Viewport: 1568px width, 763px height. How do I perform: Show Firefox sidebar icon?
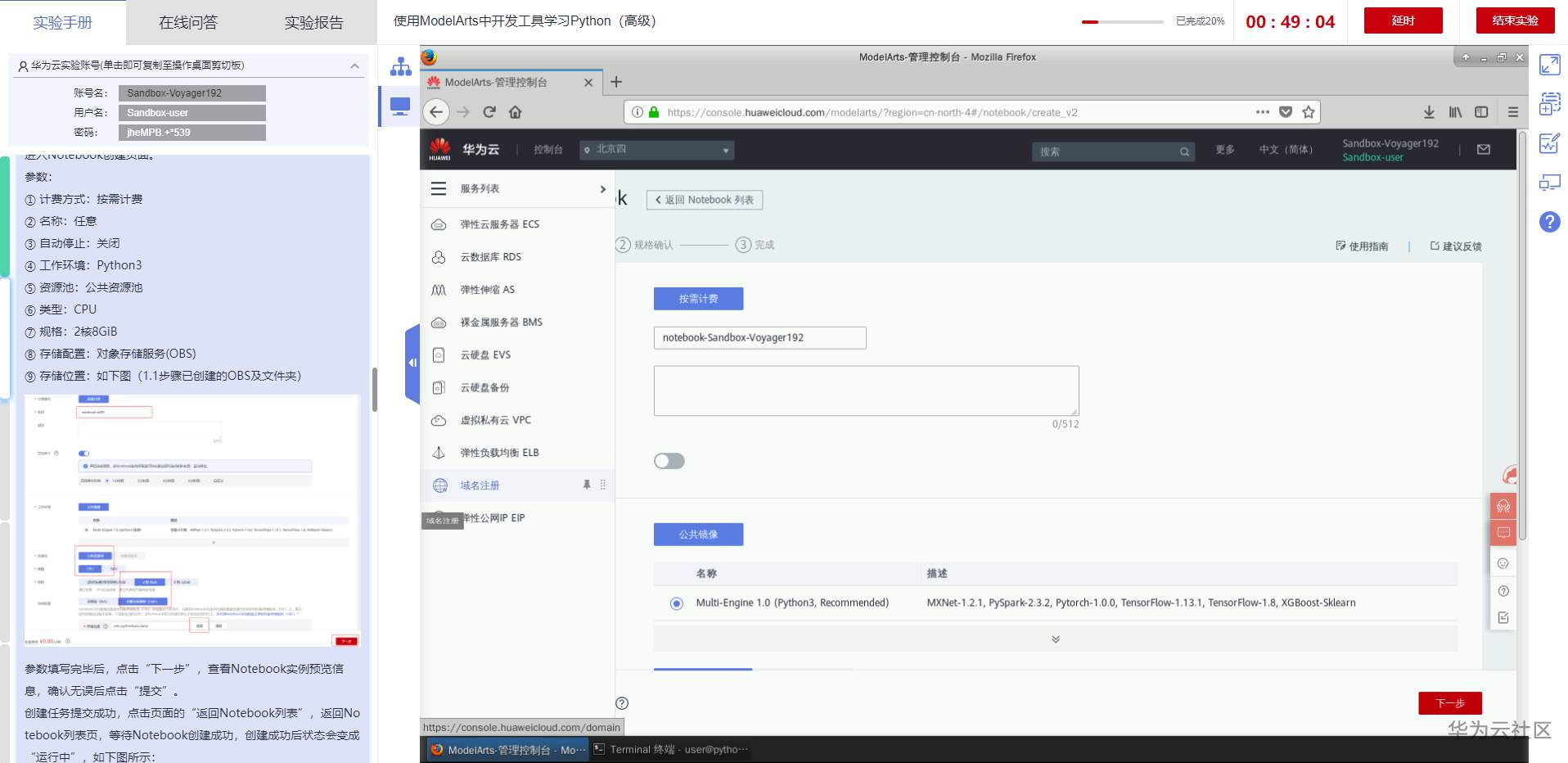point(1481,112)
